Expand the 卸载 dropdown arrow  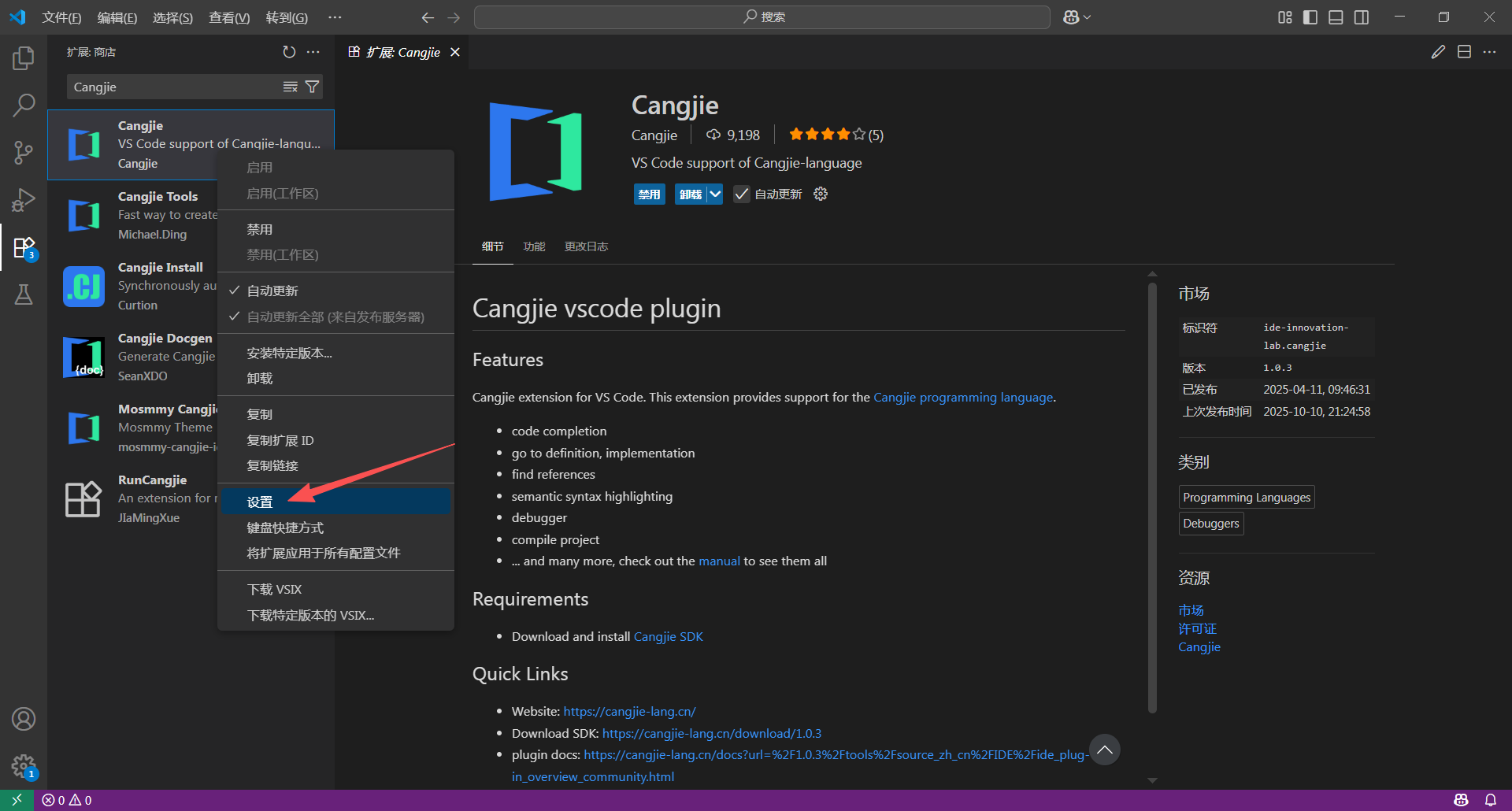click(x=715, y=194)
